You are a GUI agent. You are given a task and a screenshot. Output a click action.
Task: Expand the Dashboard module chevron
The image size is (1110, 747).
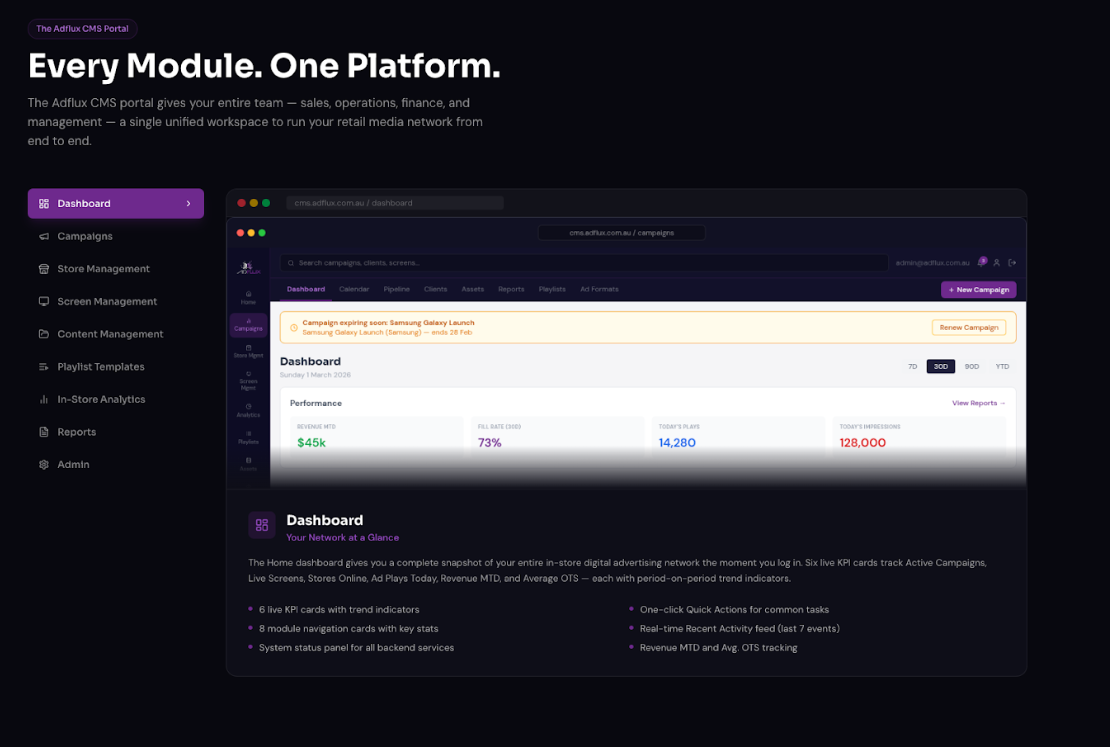(188, 204)
